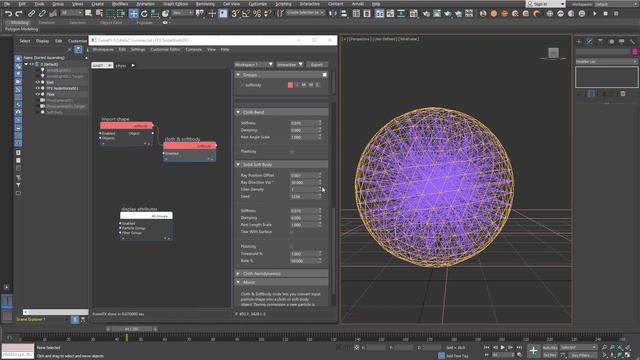640x360 pixels.
Task: Open the Workspace 1 dropdown
Action: 253,64
